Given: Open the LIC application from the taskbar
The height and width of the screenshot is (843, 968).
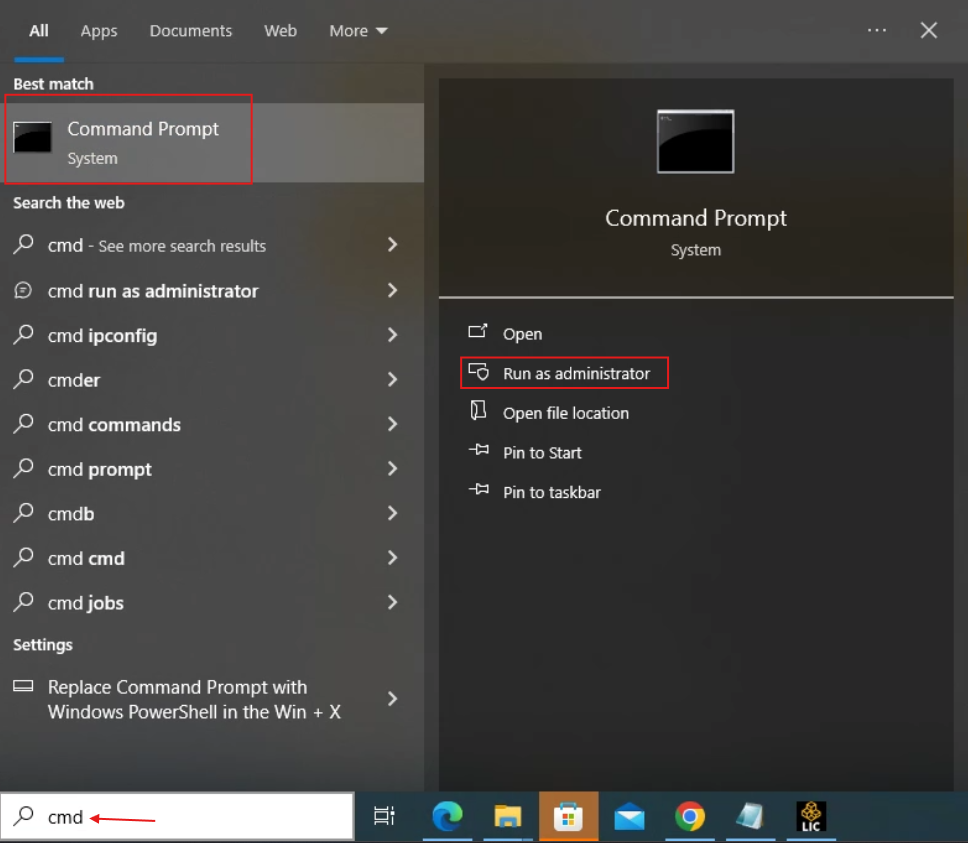Looking at the screenshot, I should [811, 817].
